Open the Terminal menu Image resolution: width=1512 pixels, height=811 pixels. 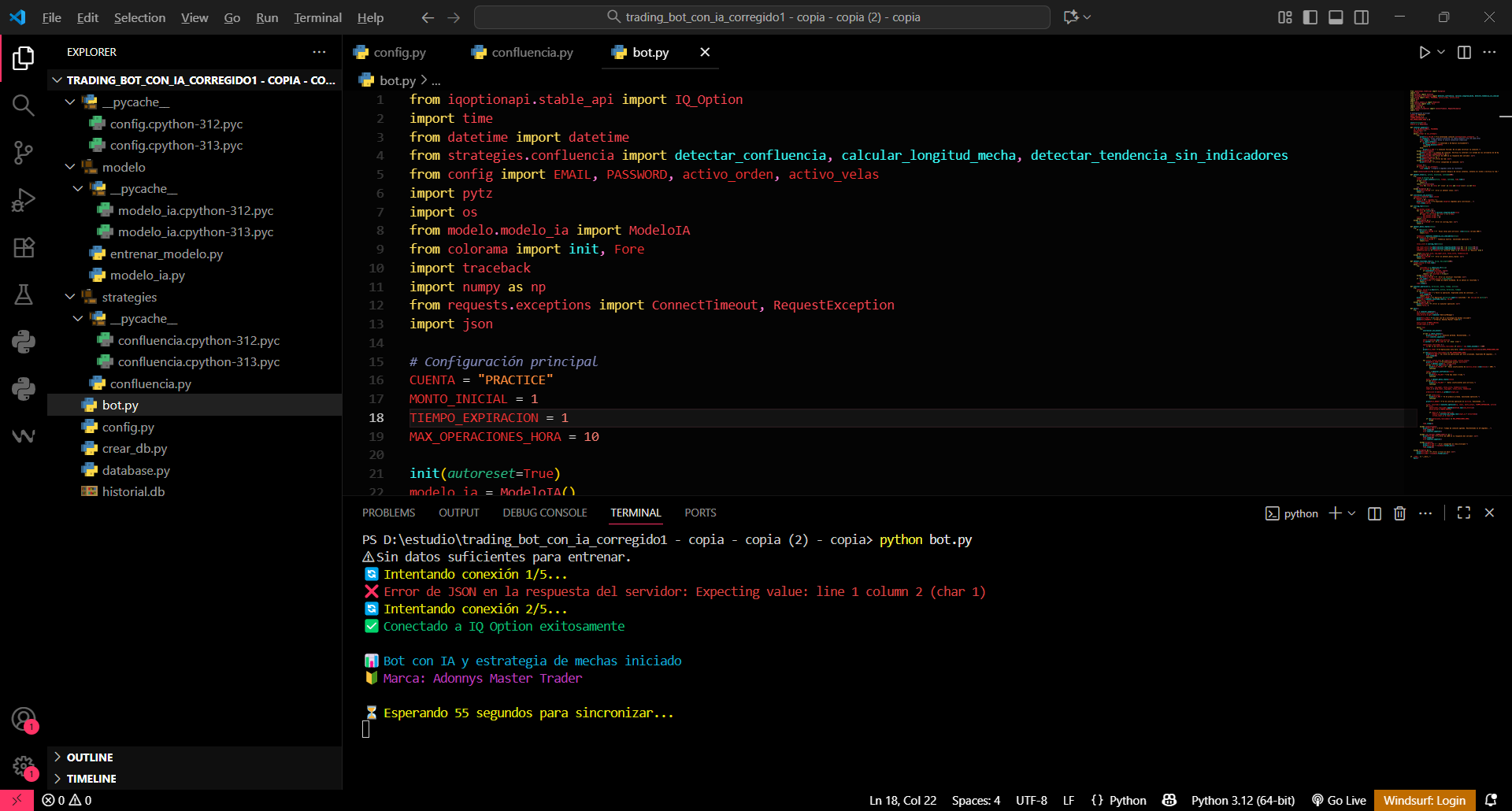pyautogui.click(x=317, y=17)
